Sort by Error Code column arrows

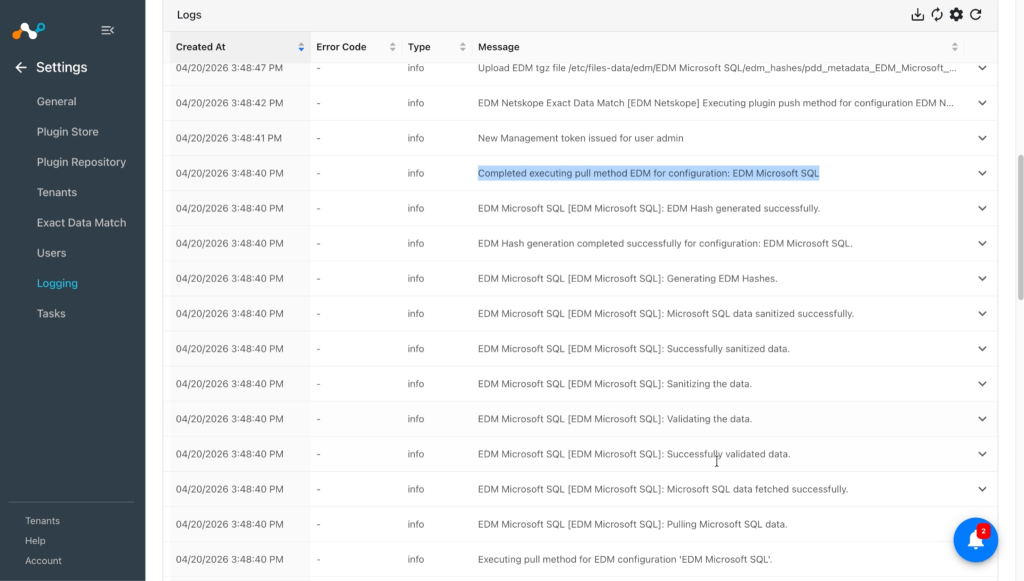[392, 47]
